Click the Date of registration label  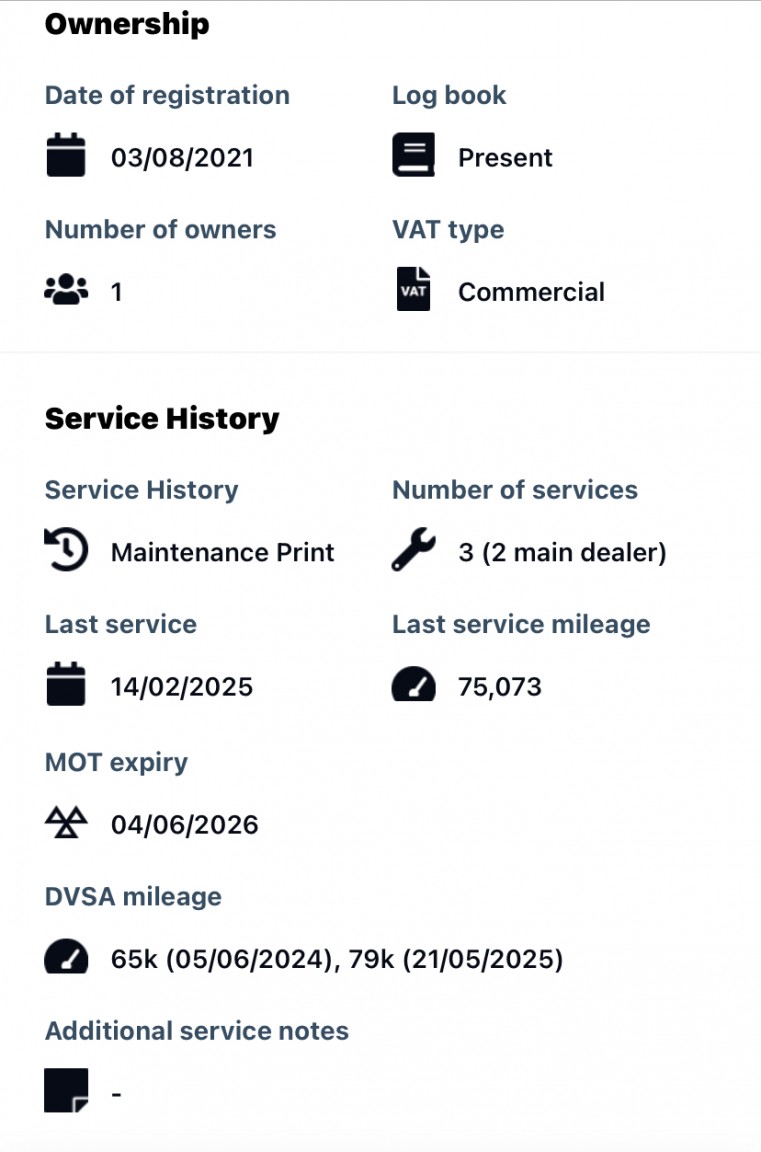(x=167, y=95)
